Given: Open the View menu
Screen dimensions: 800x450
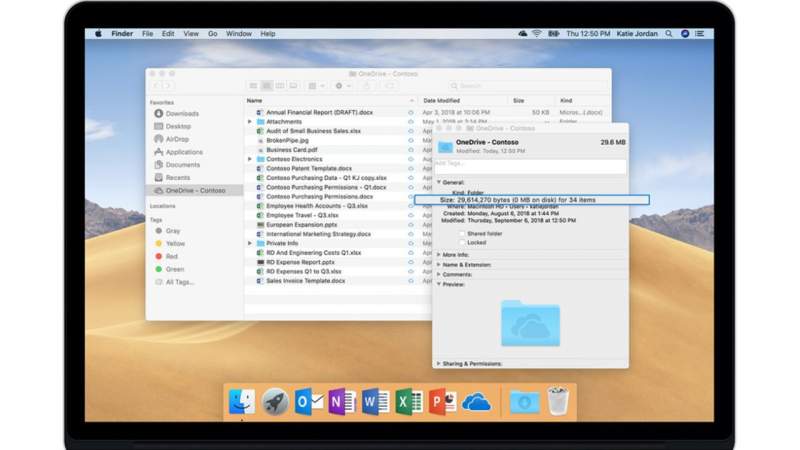Looking at the screenshot, I should tap(191, 34).
